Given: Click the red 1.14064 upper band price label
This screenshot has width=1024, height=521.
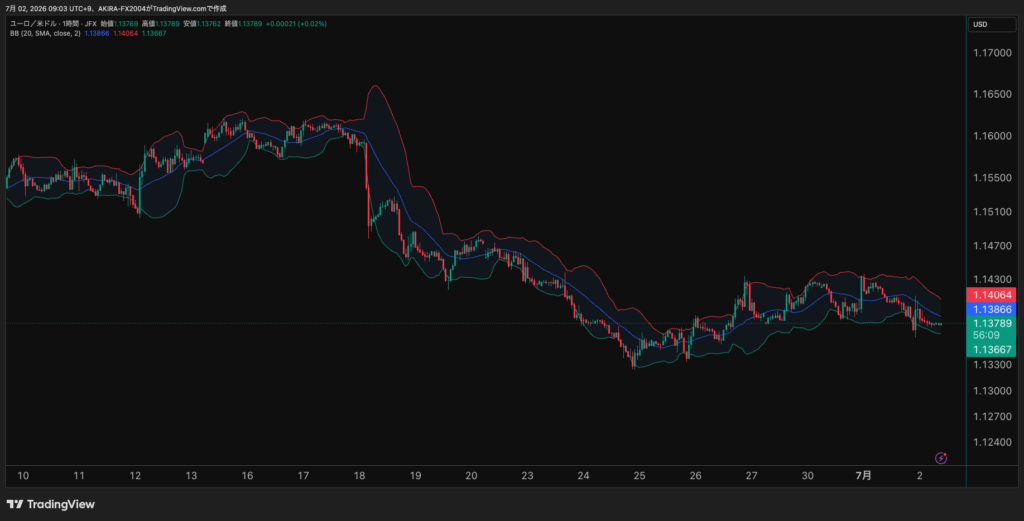Looking at the screenshot, I should 991,295.
